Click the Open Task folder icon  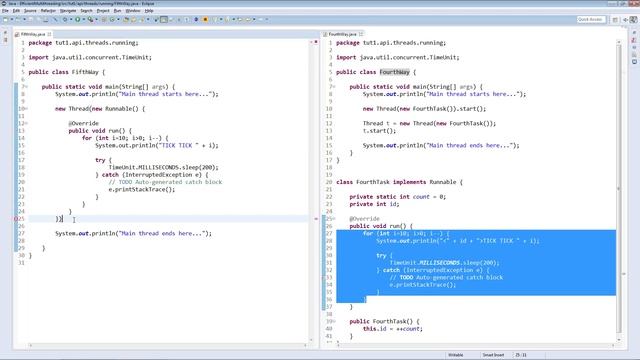tap(133, 19)
